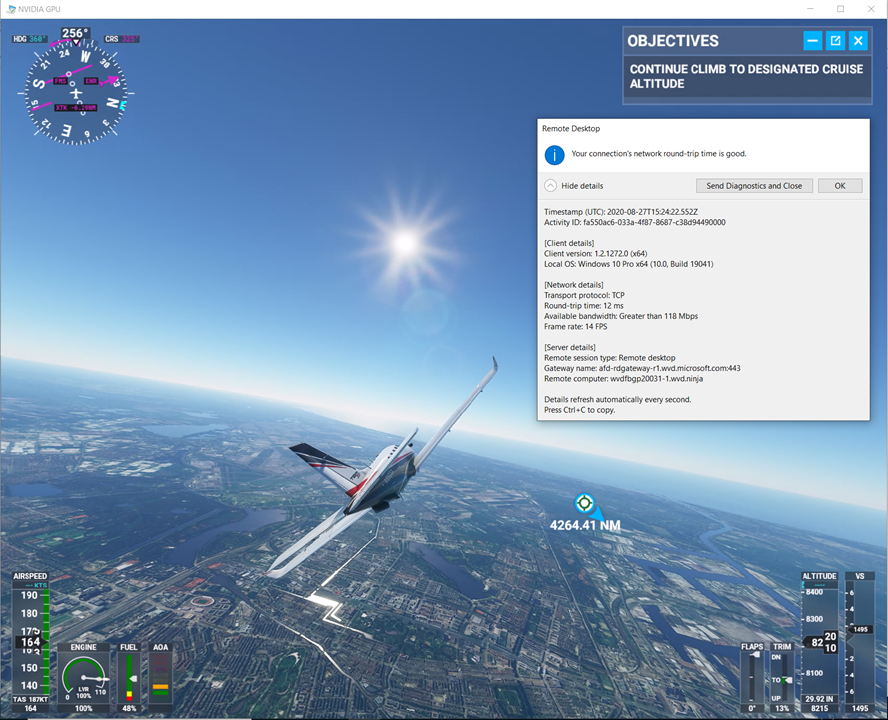Minimize the Objectives panel
Viewport: 888px width, 720px height.
point(813,41)
